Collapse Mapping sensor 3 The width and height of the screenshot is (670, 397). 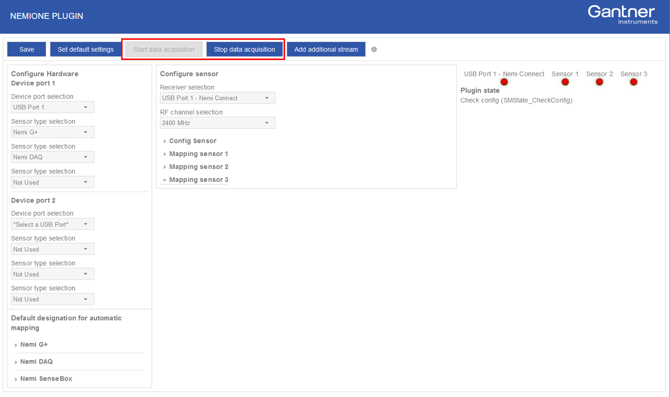pos(196,179)
